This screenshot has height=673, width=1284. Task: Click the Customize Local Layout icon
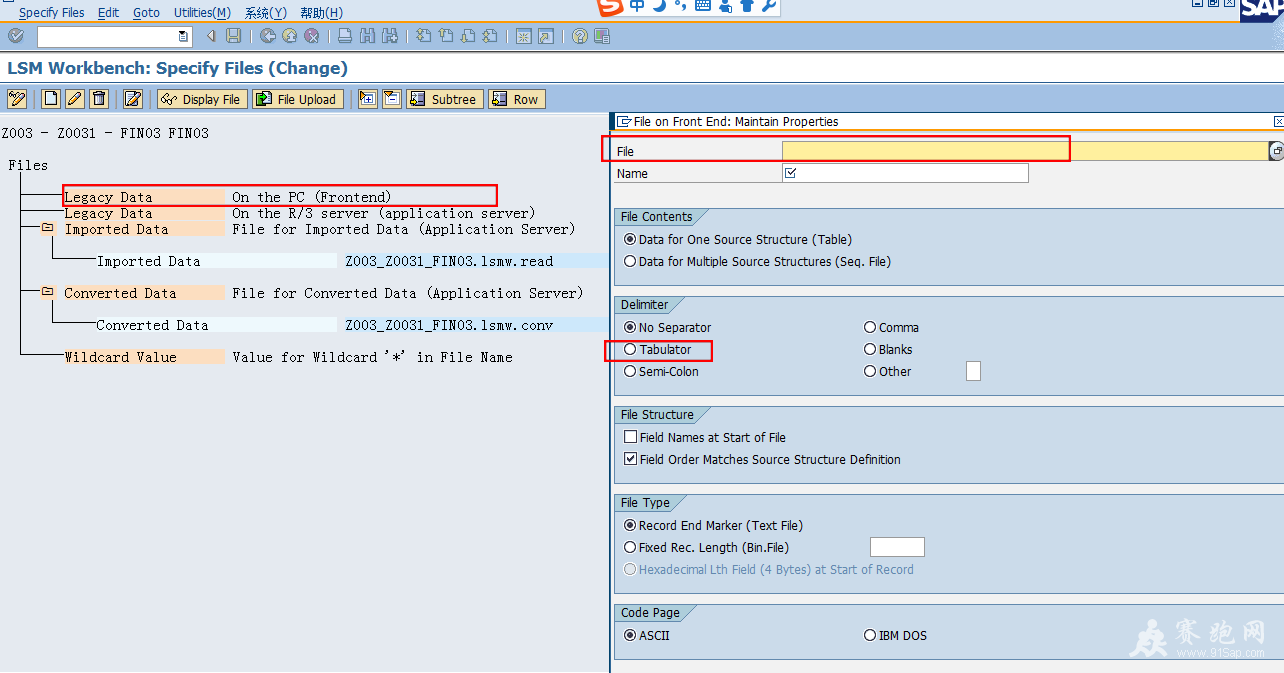click(602, 36)
